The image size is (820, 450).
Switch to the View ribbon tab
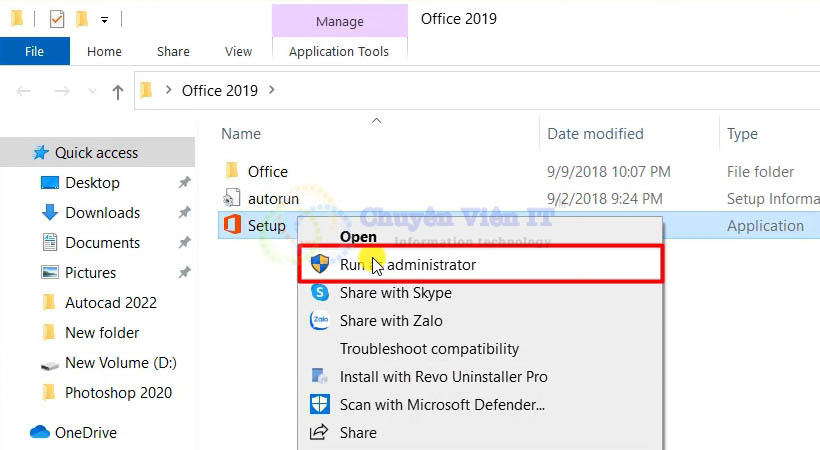(239, 51)
